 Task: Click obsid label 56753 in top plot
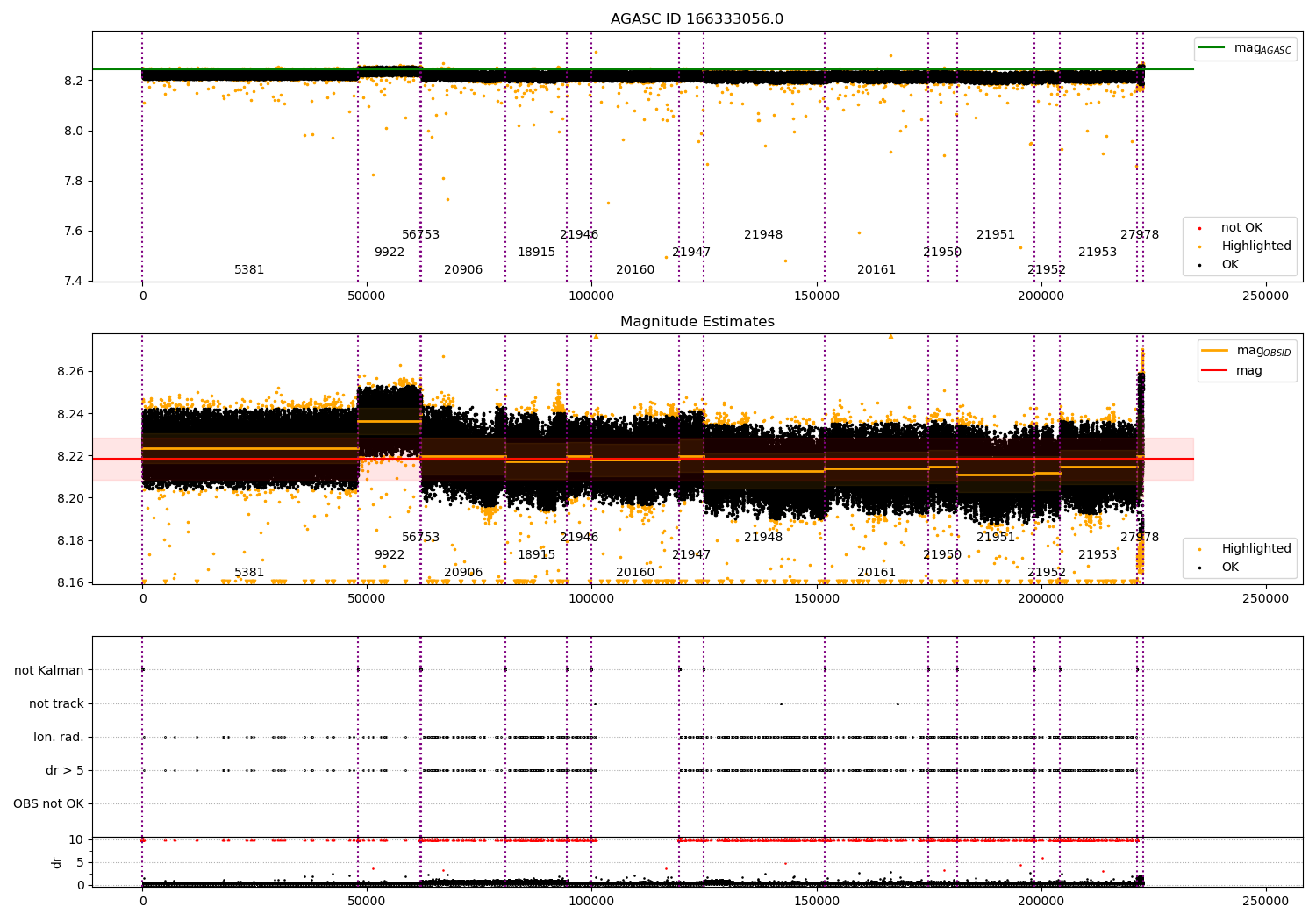coord(421,235)
